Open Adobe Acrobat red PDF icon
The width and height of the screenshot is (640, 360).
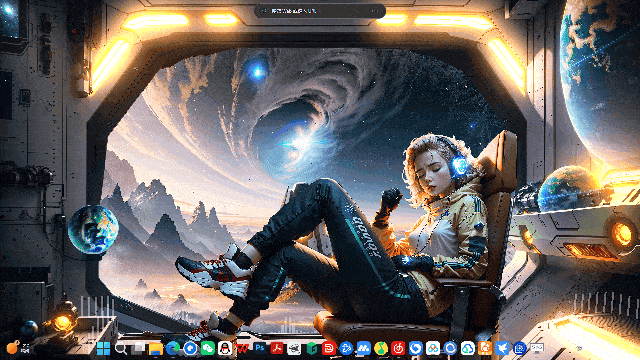tap(277, 348)
